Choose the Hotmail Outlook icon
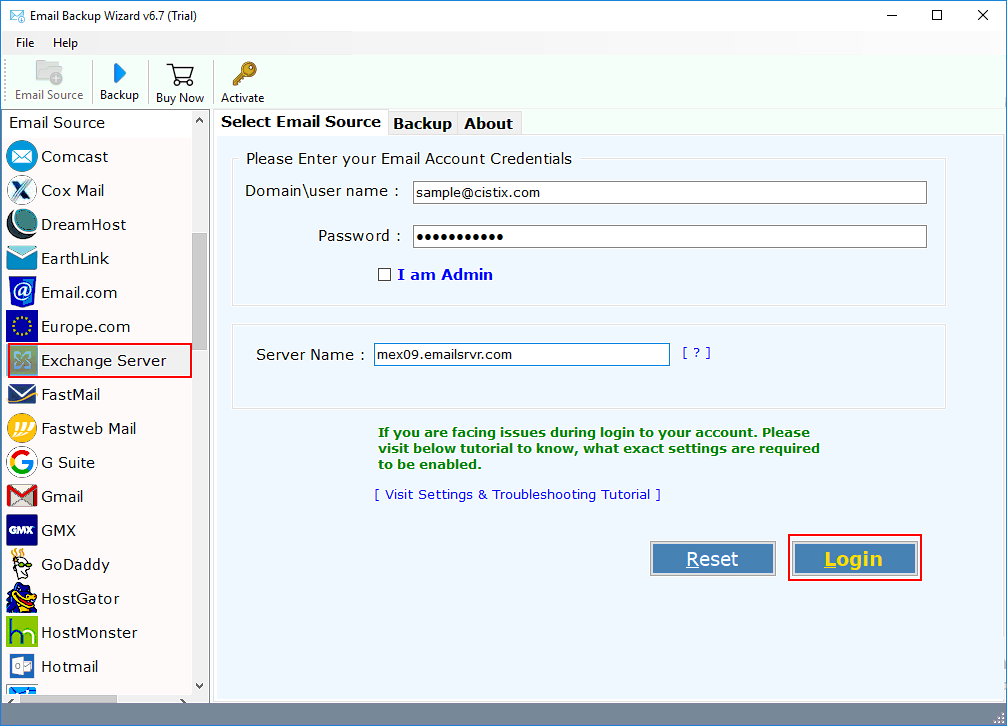The height and width of the screenshot is (726, 1007). pos(22,666)
